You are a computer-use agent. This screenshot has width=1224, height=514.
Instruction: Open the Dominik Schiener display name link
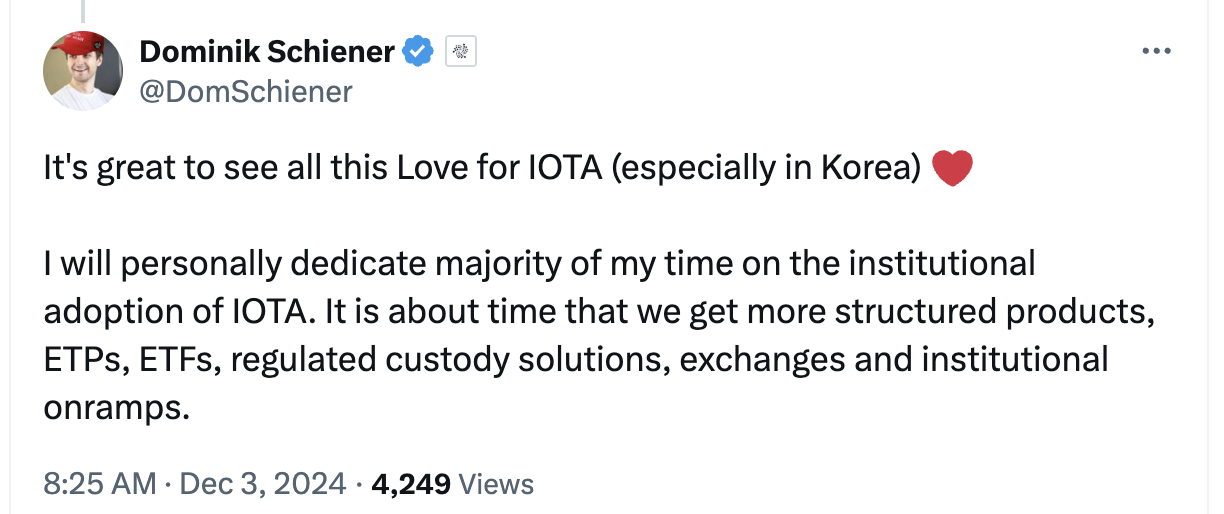267,51
